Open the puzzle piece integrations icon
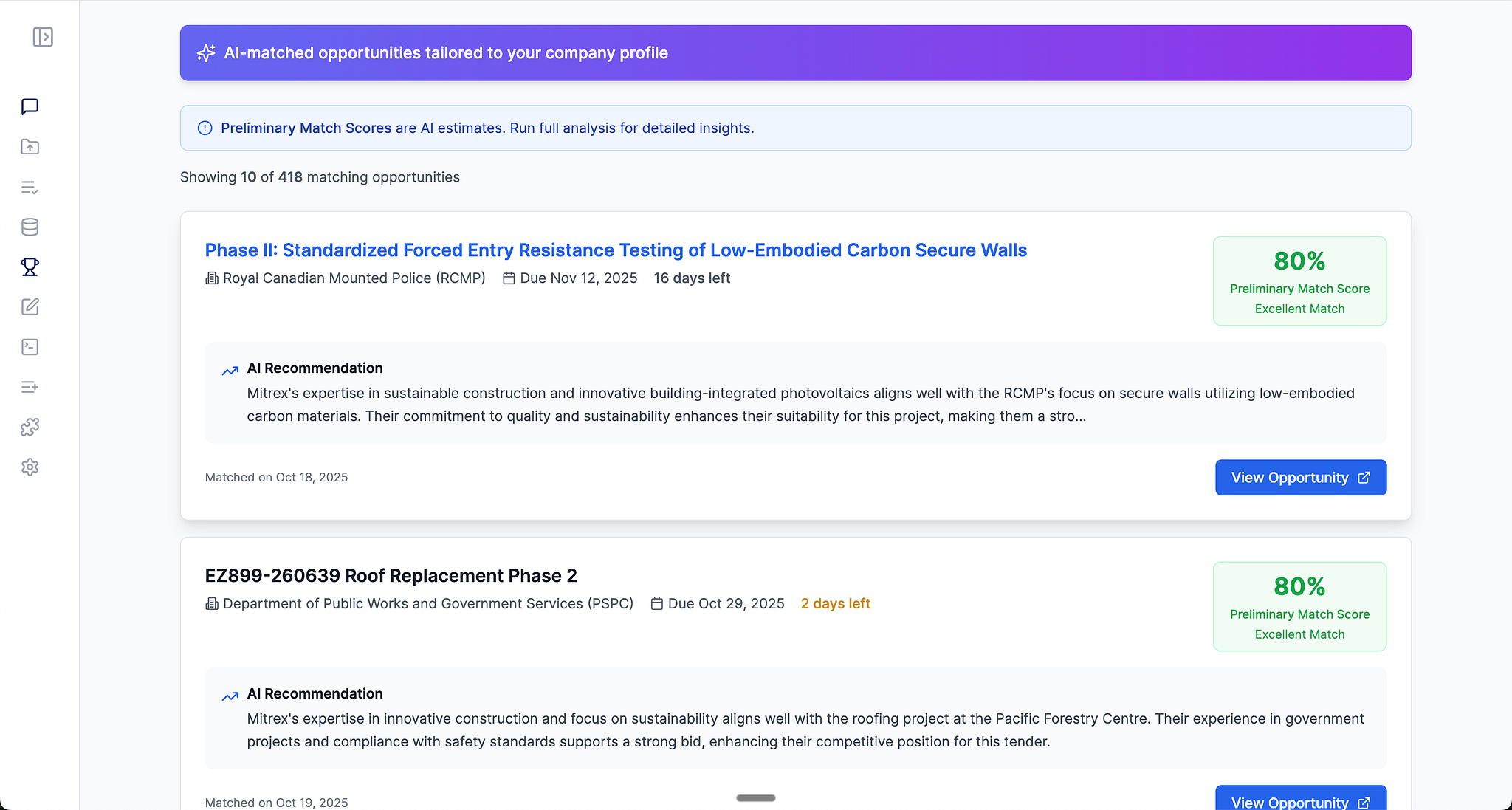Image resolution: width=1512 pixels, height=810 pixels. pos(30,427)
